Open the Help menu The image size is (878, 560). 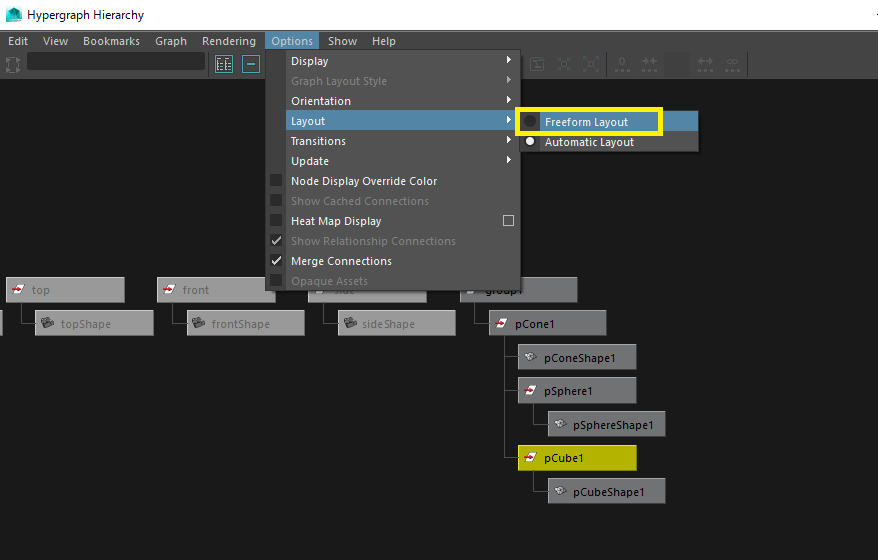point(384,41)
